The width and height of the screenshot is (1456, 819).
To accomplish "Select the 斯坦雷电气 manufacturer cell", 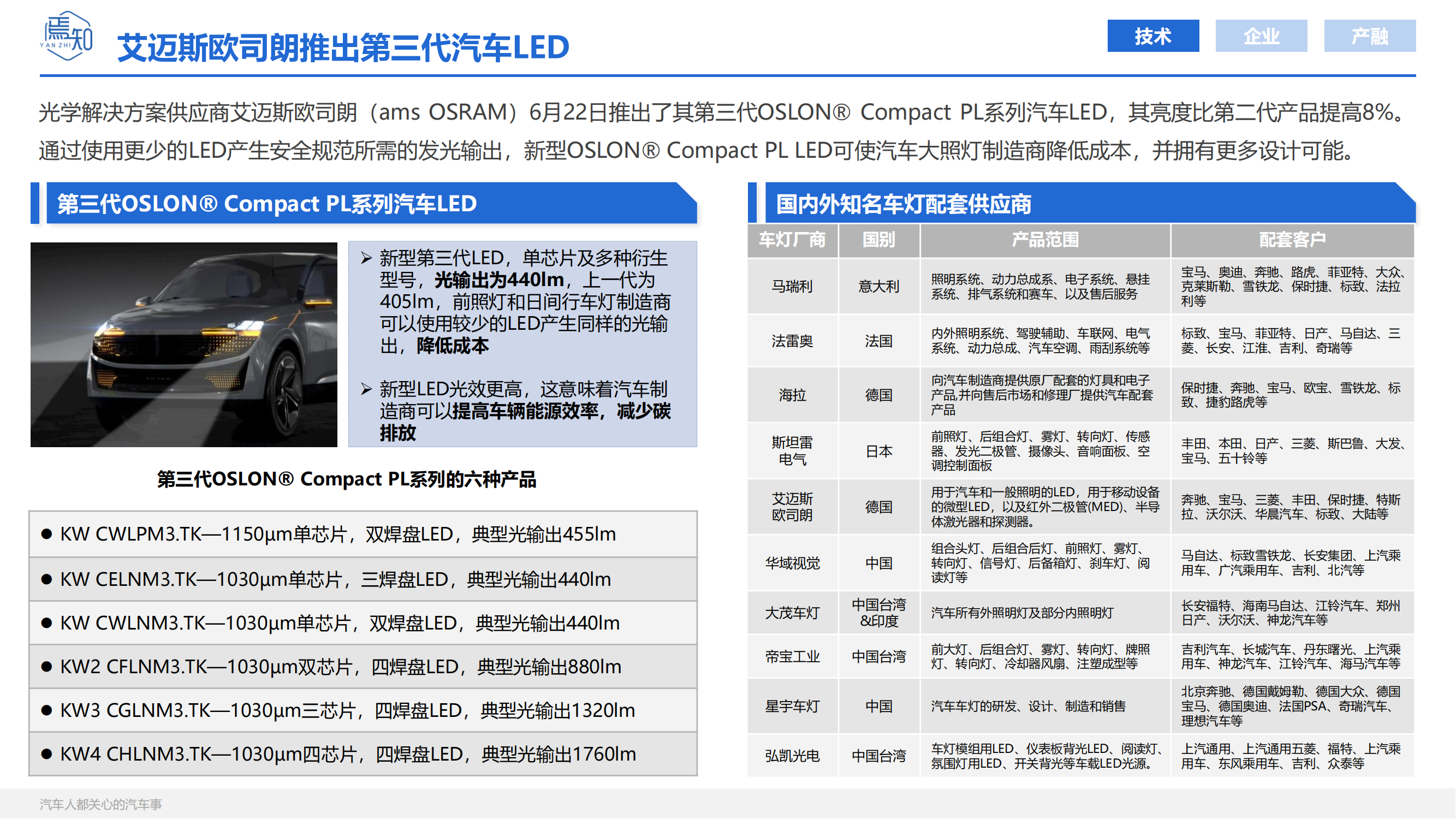I will tap(793, 451).
